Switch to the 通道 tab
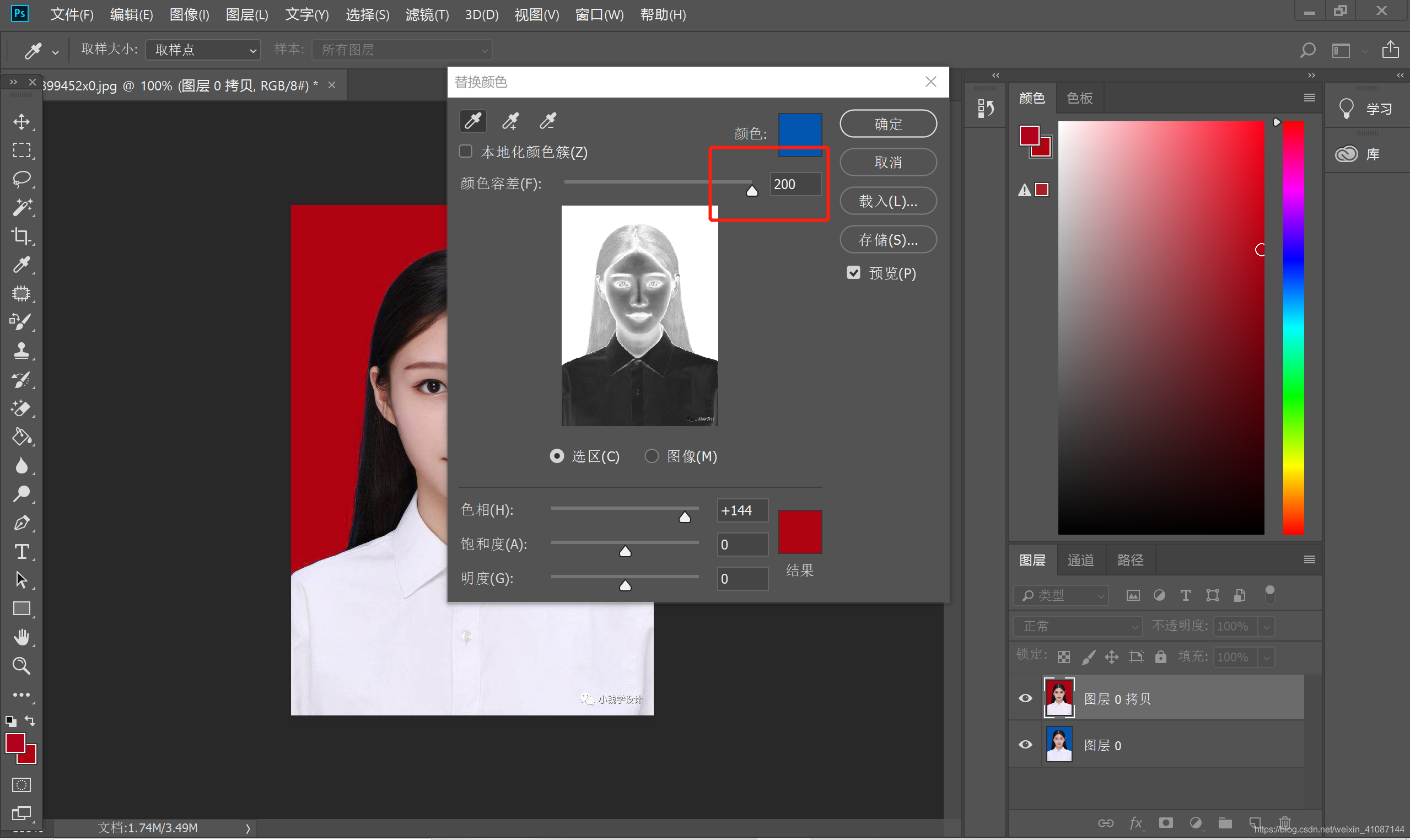1410x840 pixels. pyautogui.click(x=1080, y=561)
